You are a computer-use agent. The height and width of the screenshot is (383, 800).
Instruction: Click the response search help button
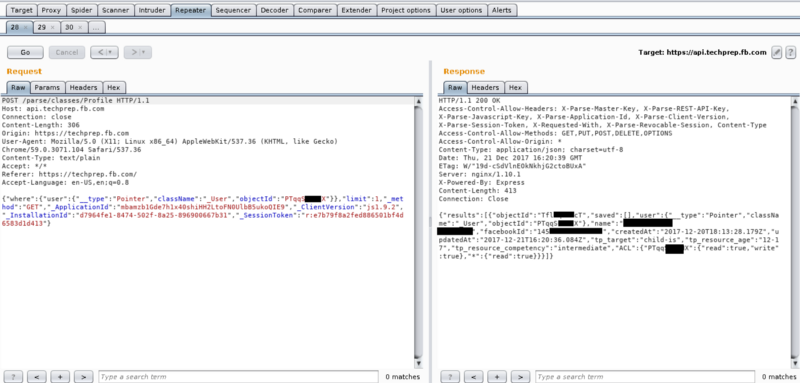coord(451,377)
